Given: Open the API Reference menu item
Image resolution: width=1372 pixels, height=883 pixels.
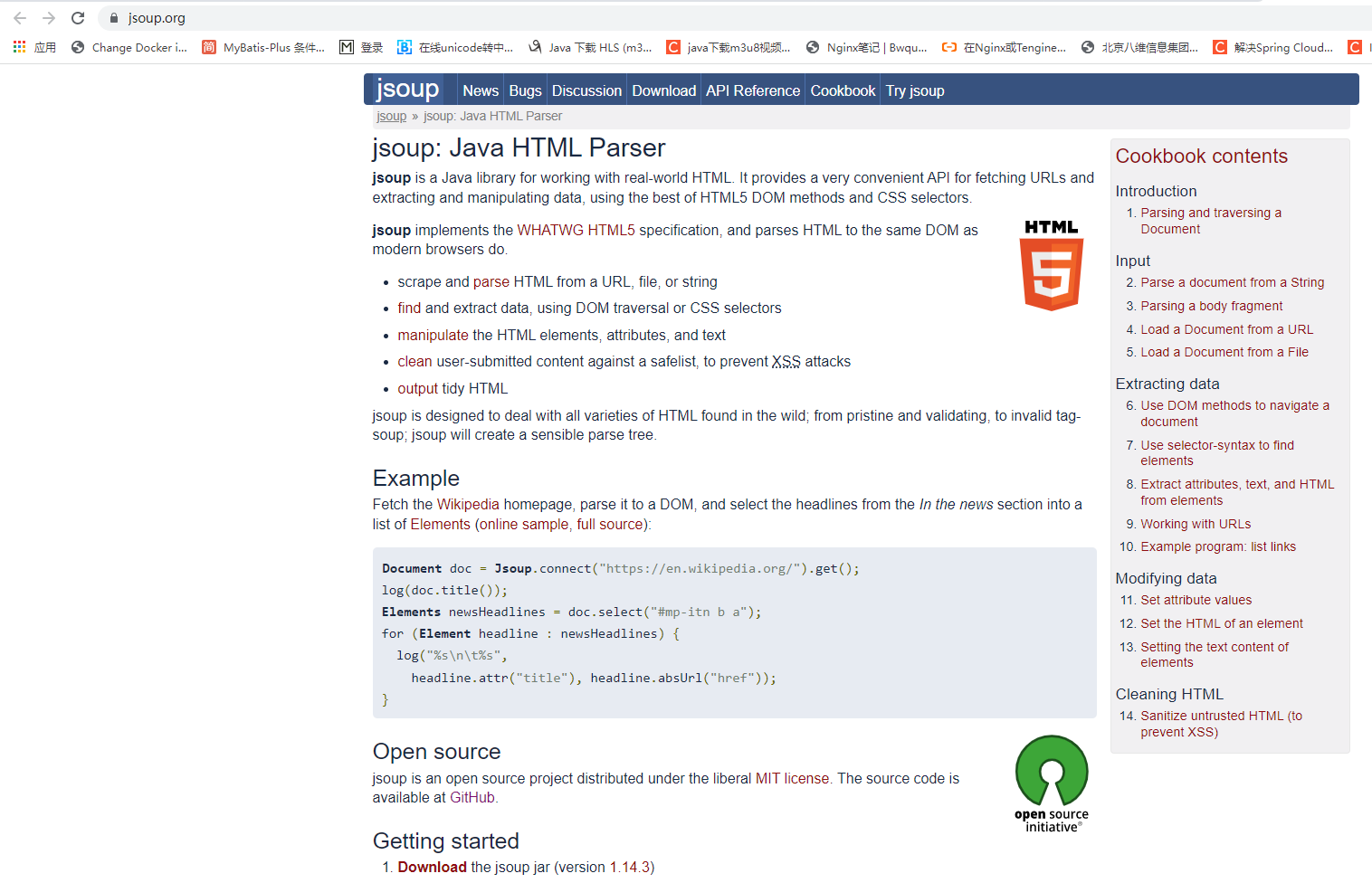Looking at the screenshot, I should coord(753,90).
